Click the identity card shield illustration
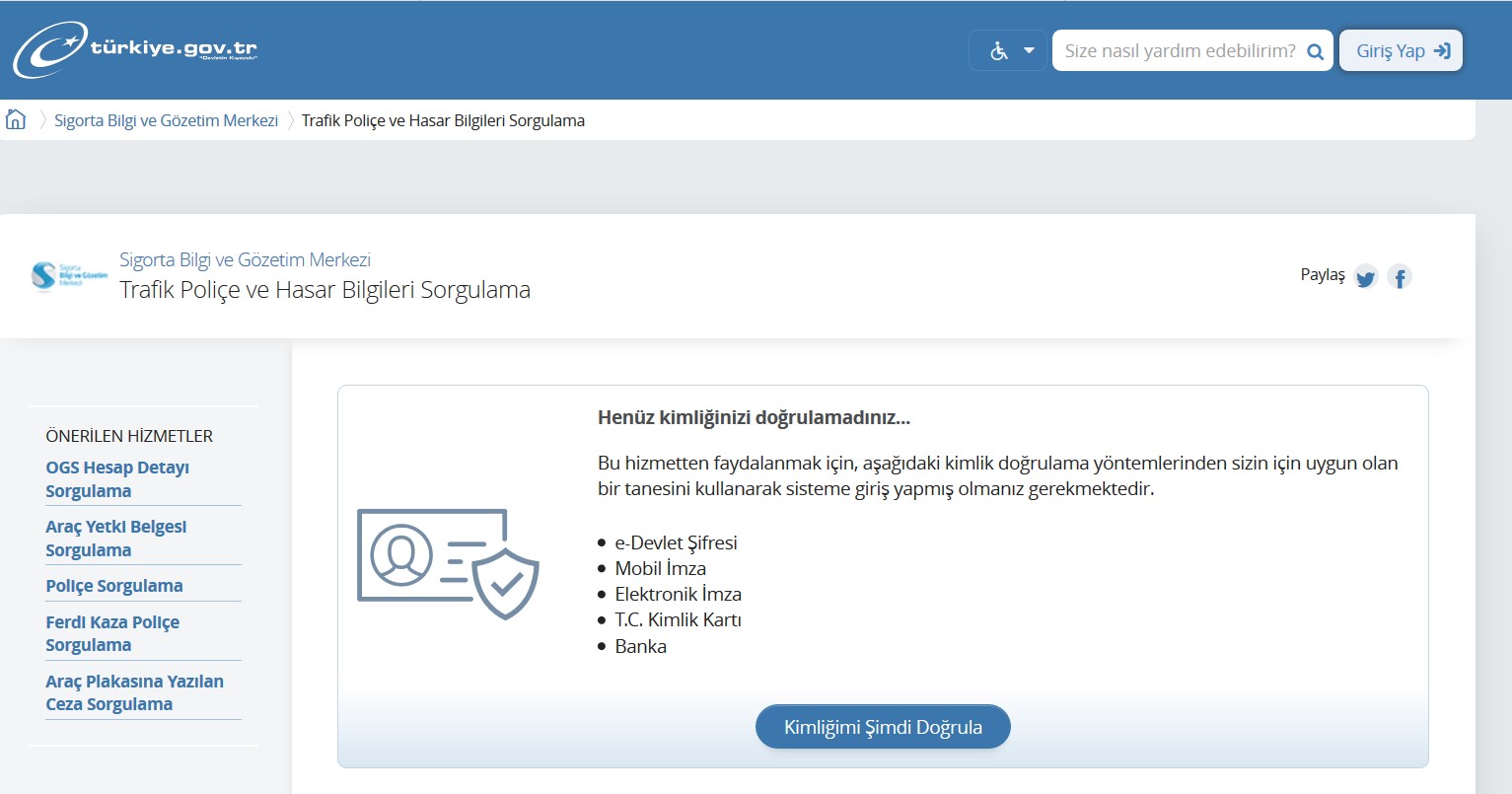1512x794 pixels. 448,564
